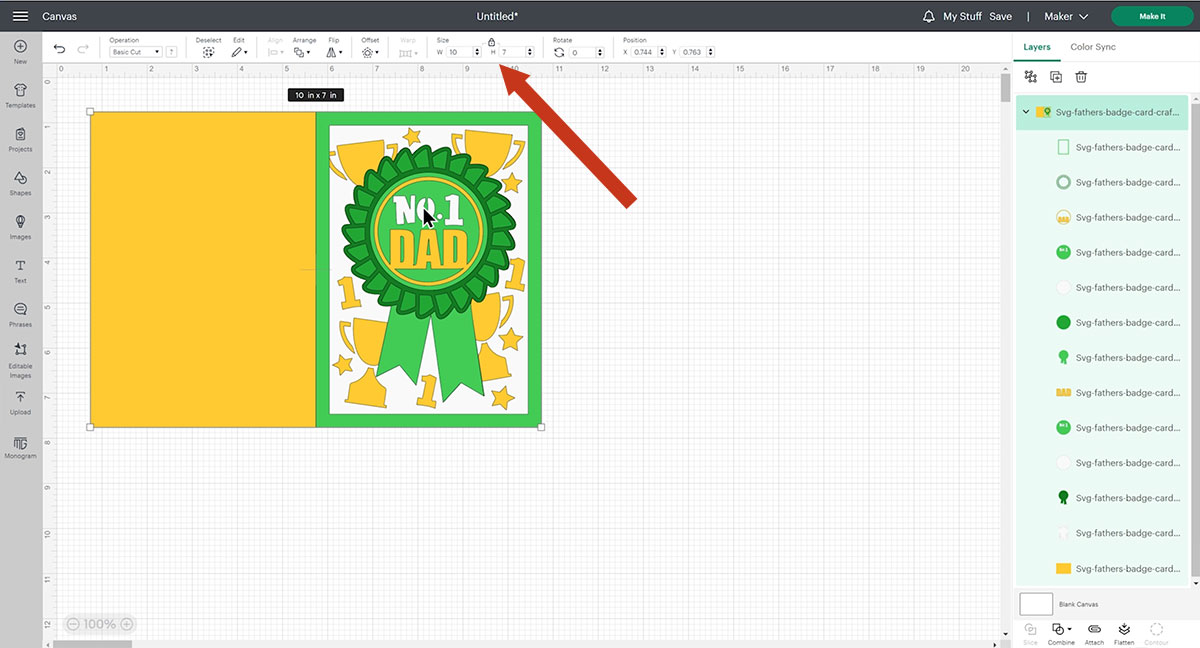Open the Maker machine selector

pos(1067,17)
